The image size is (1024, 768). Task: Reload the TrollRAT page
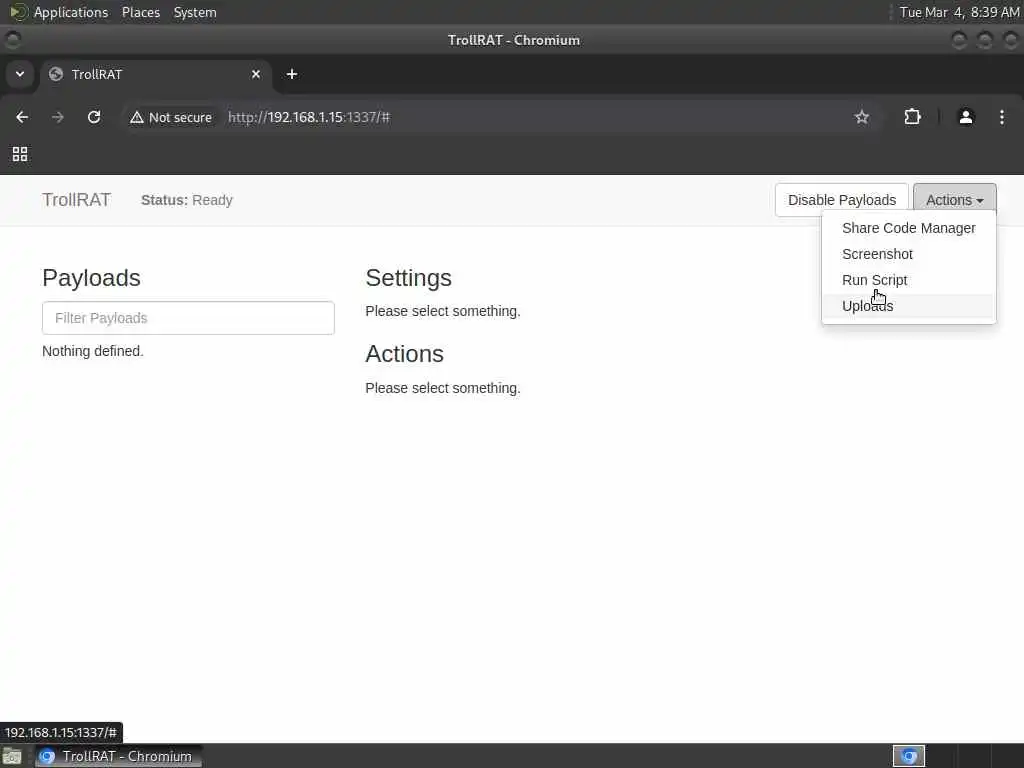tap(94, 117)
